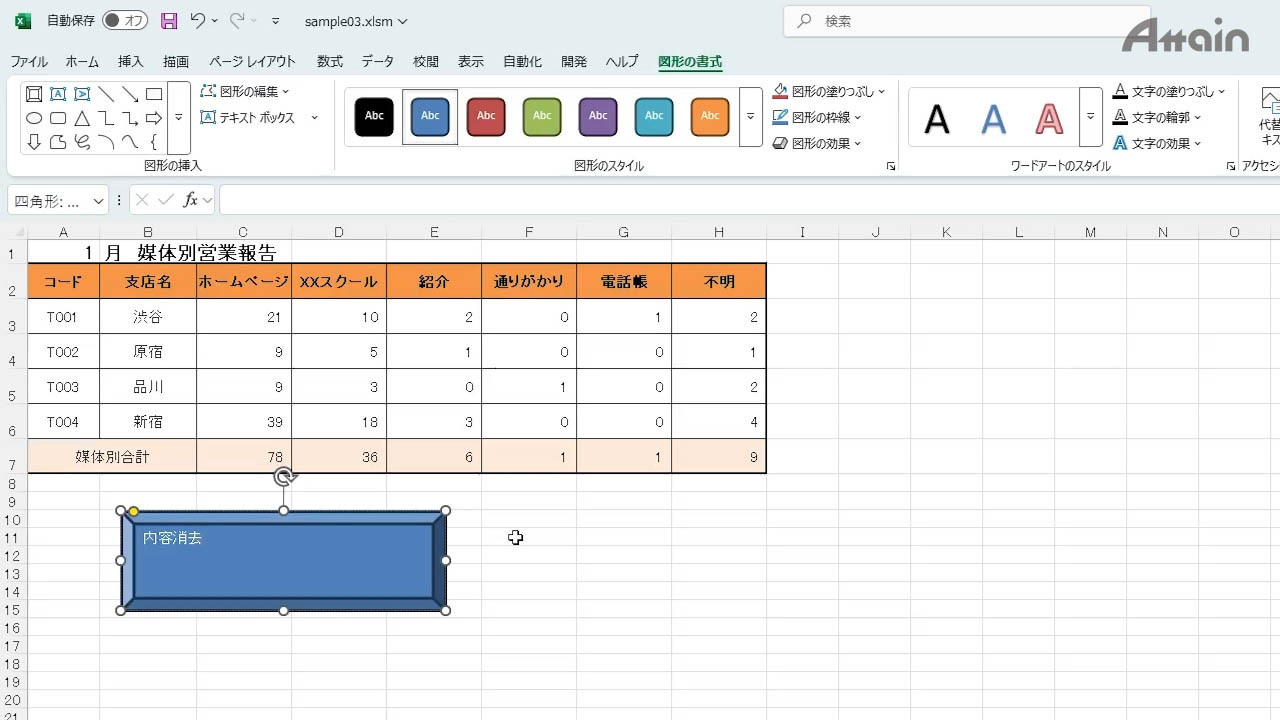
Task: Click the undo arrow icon
Action: [197, 21]
